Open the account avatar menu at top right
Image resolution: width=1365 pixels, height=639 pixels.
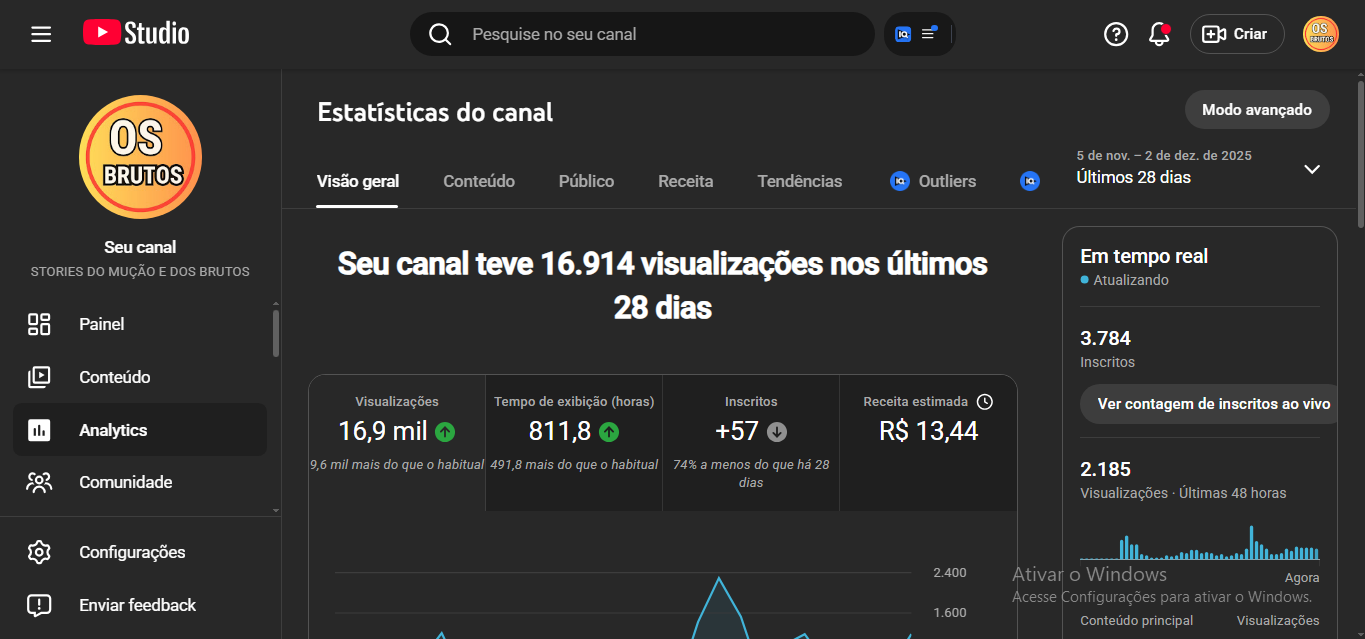click(1321, 34)
